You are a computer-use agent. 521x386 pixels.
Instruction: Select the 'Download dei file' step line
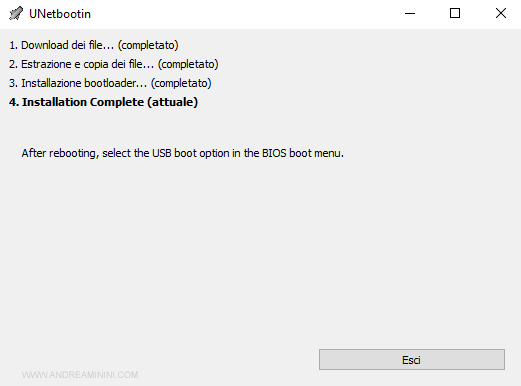94,45
